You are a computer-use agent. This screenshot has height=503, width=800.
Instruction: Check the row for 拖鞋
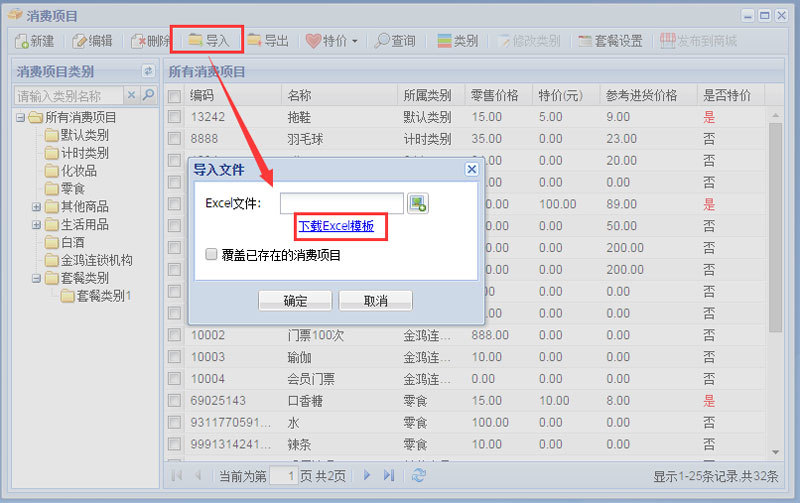174,117
